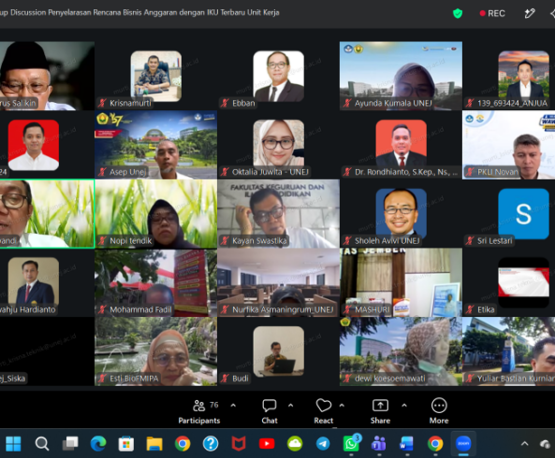This screenshot has height=458, width=555.
Task: Show hidden system tray icons
Action: coord(525,443)
